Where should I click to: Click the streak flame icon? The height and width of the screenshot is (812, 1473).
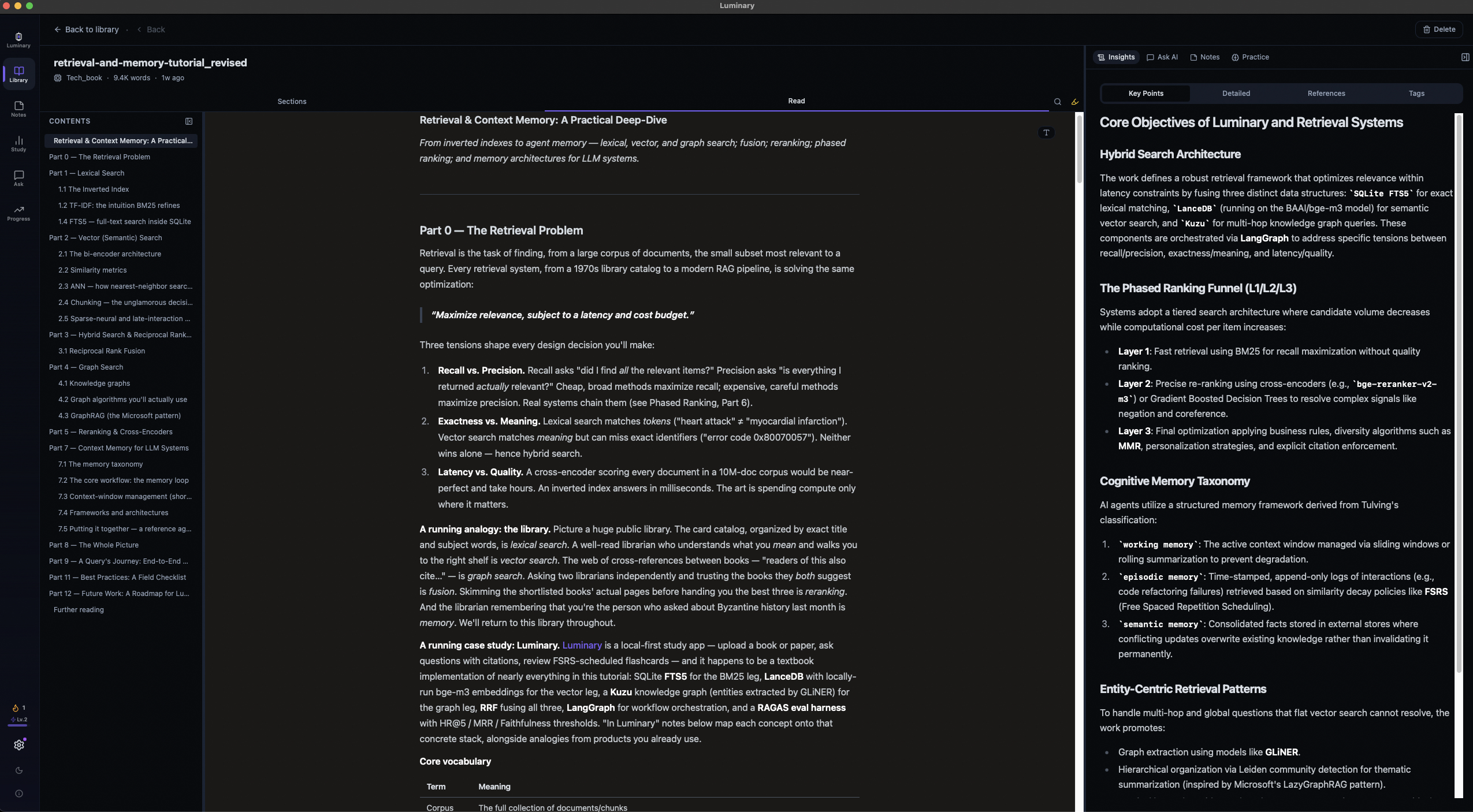click(16, 708)
